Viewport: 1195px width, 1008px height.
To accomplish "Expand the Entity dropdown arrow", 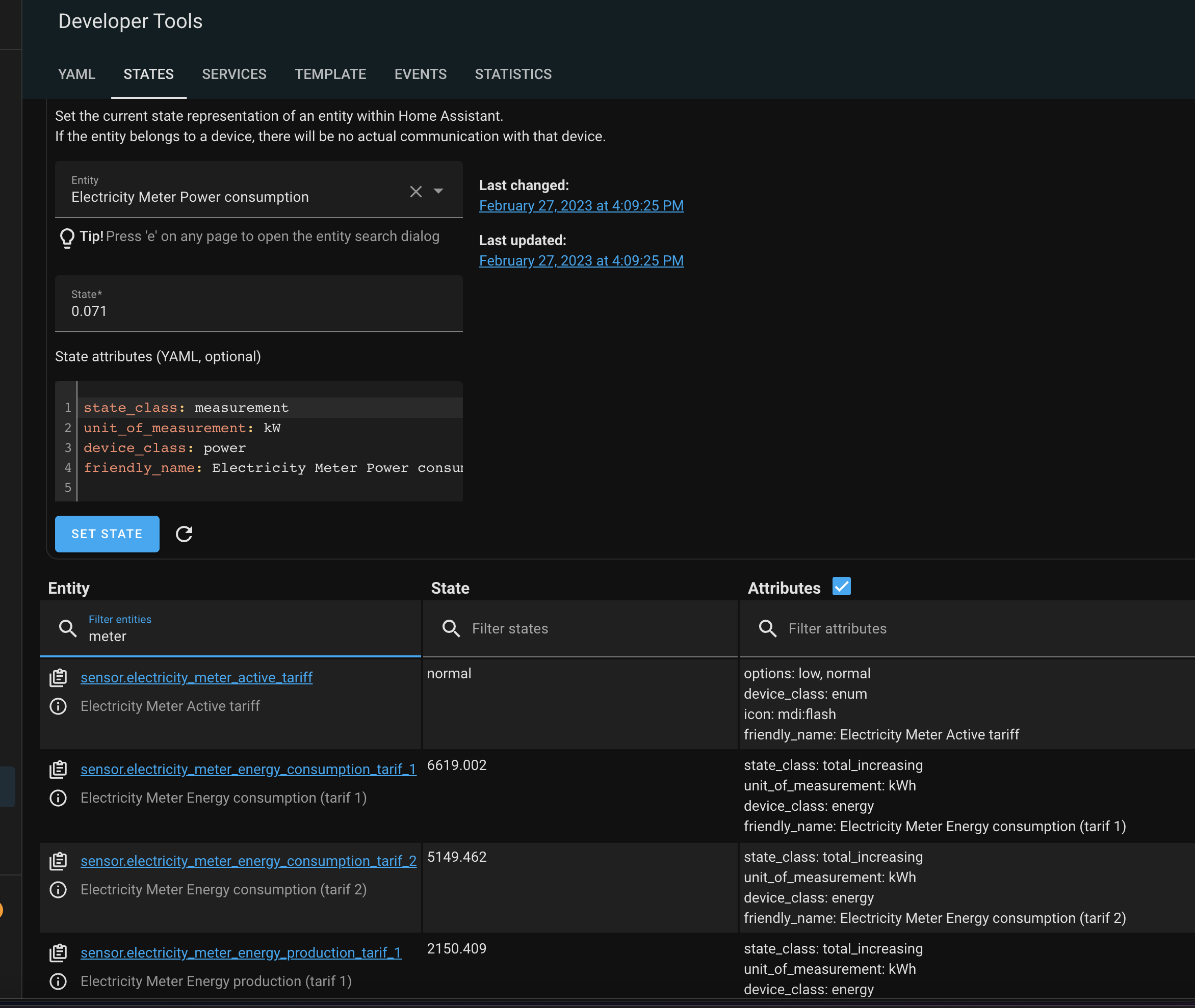I will pyautogui.click(x=438, y=192).
